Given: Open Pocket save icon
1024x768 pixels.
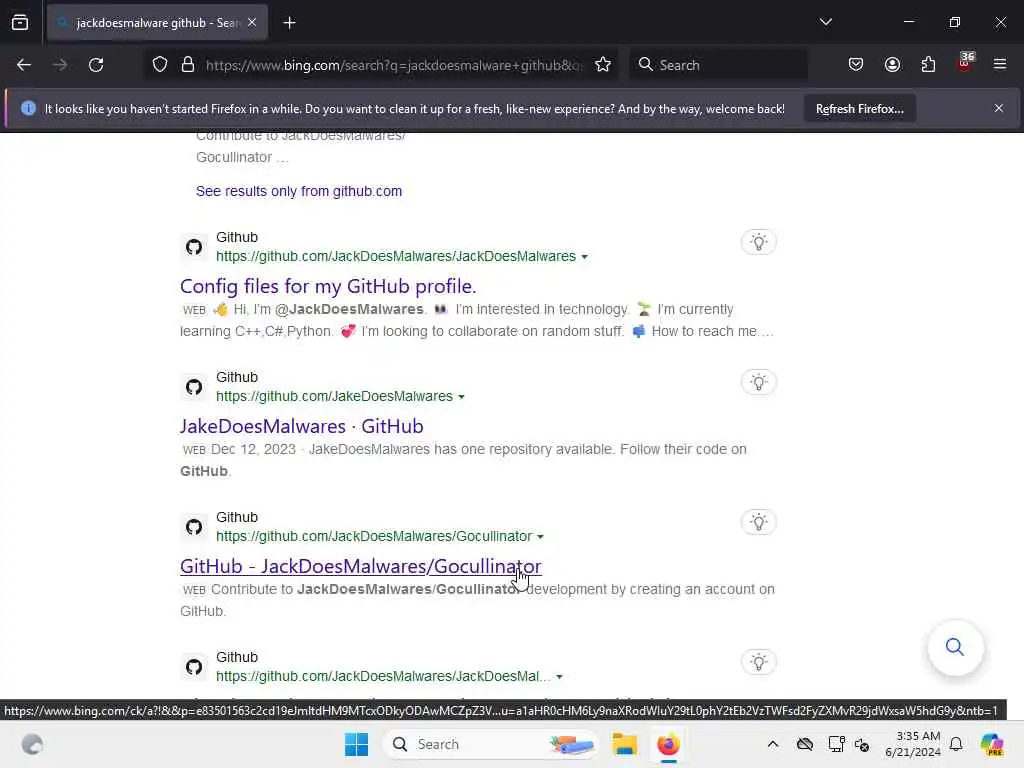Looking at the screenshot, I should 856,65.
